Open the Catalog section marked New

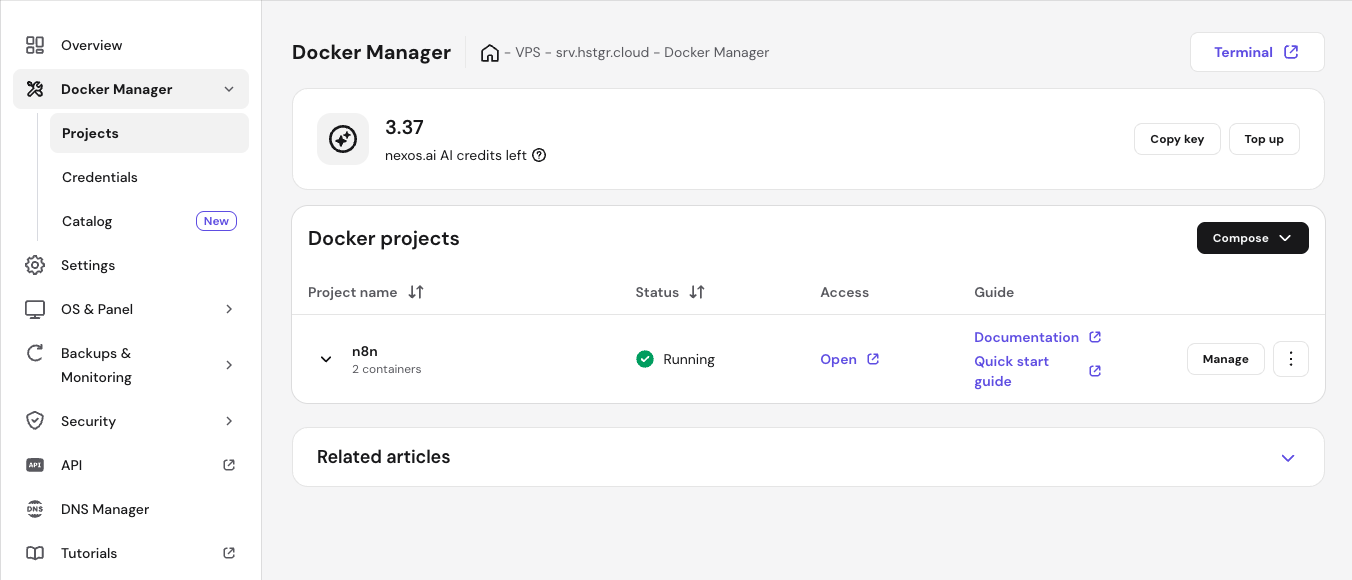point(86,221)
